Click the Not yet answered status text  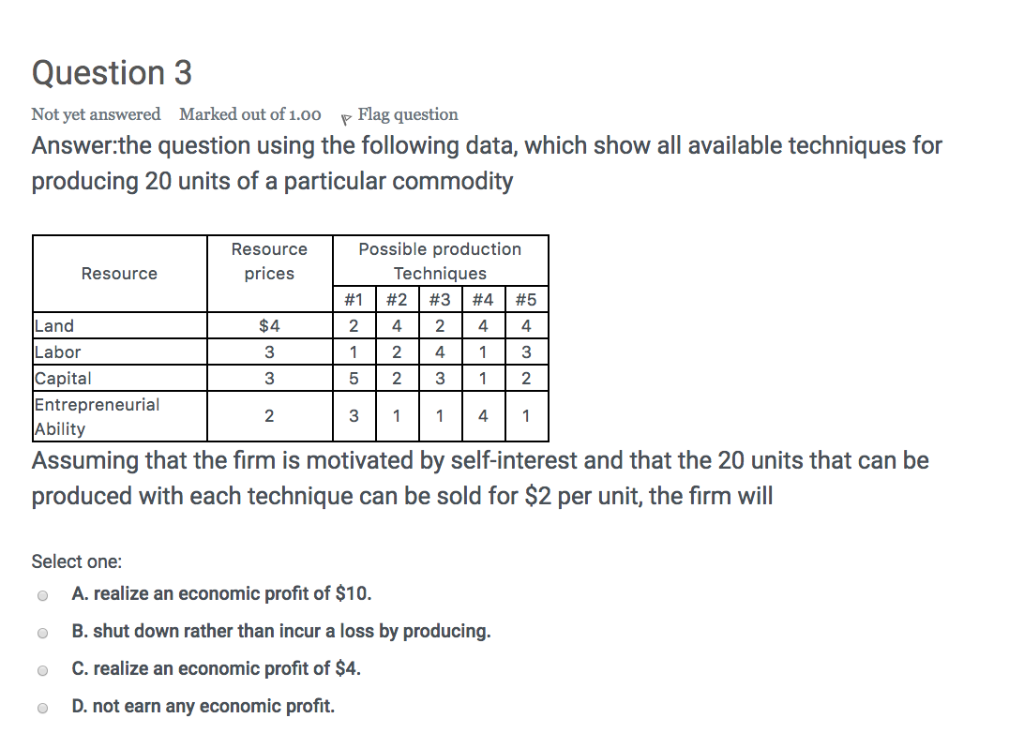click(x=95, y=114)
